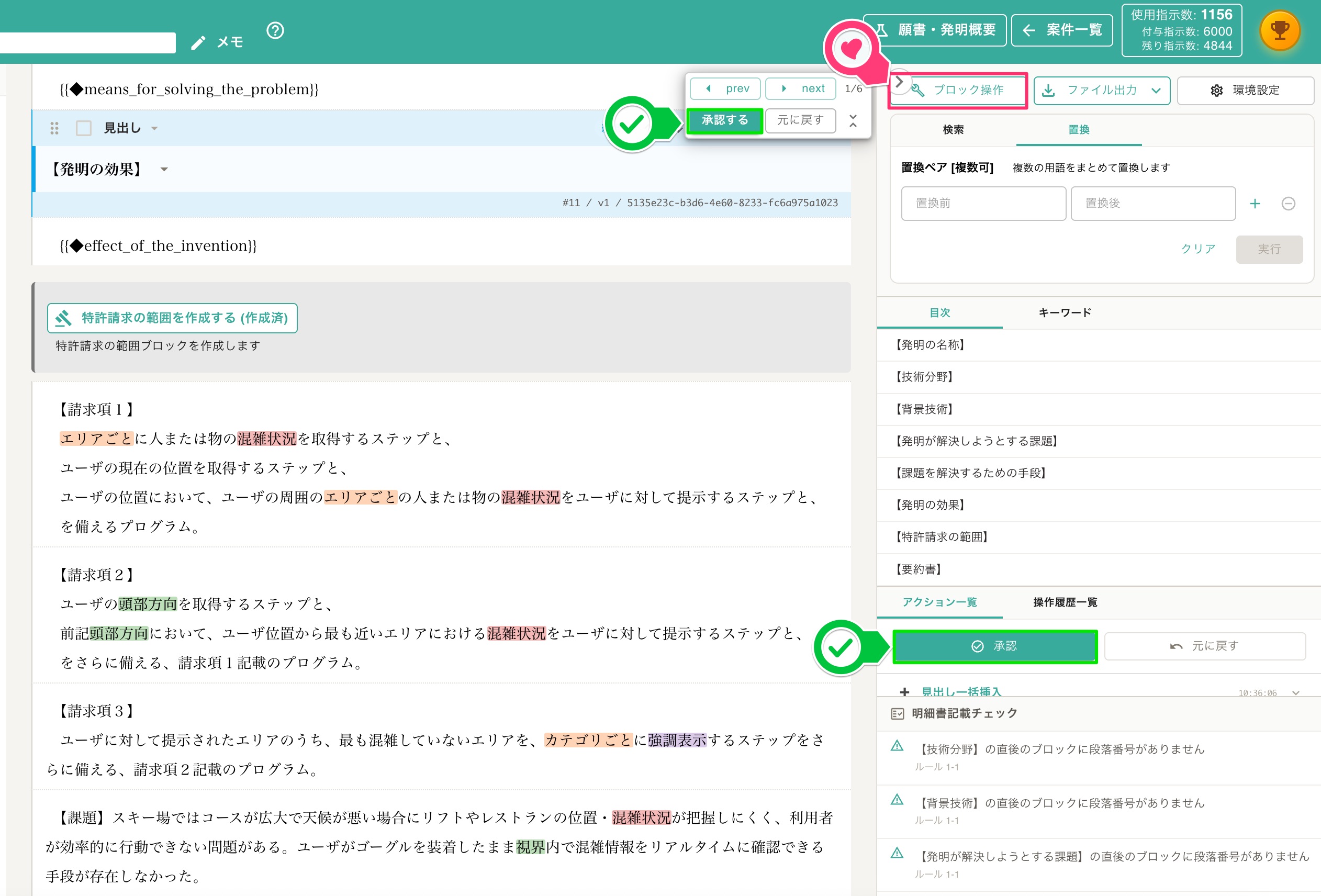Click the {{◆effect_of_the_invention}} placeholder text
The width and height of the screenshot is (1321, 896).
(158, 246)
